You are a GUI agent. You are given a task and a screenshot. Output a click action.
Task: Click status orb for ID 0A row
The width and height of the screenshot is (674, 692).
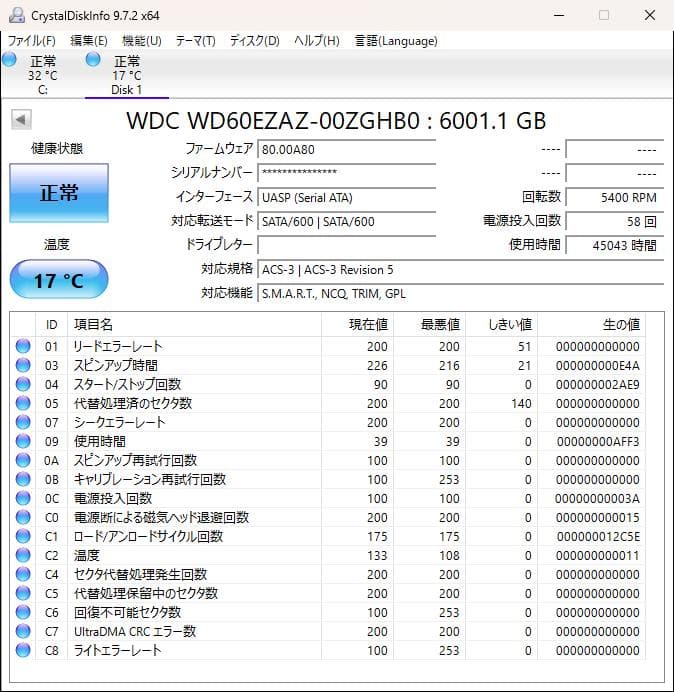pyautogui.click(x=23, y=460)
